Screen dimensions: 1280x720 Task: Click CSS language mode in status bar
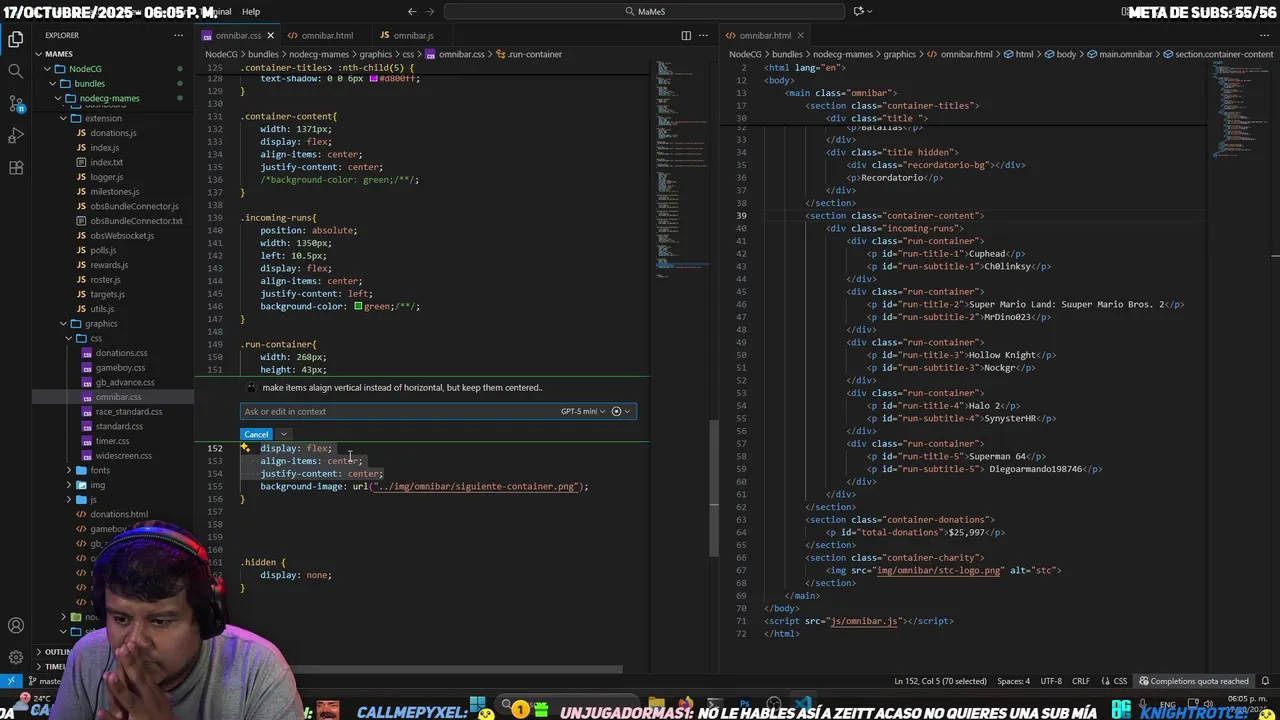pyautogui.click(x=1120, y=681)
